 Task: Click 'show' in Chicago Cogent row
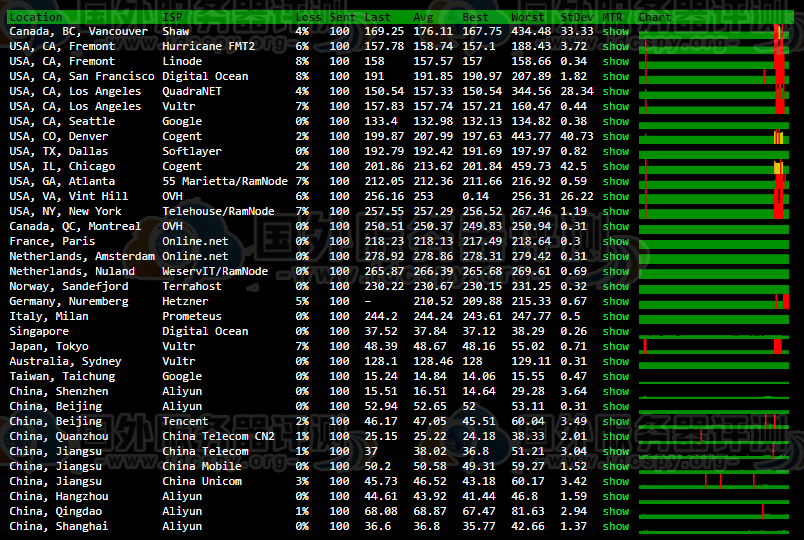coord(615,166)
